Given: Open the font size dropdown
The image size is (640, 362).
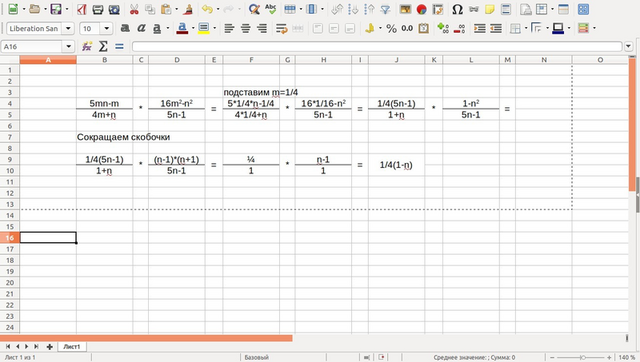Looking at the screenshot, I should tap(107, 29).
